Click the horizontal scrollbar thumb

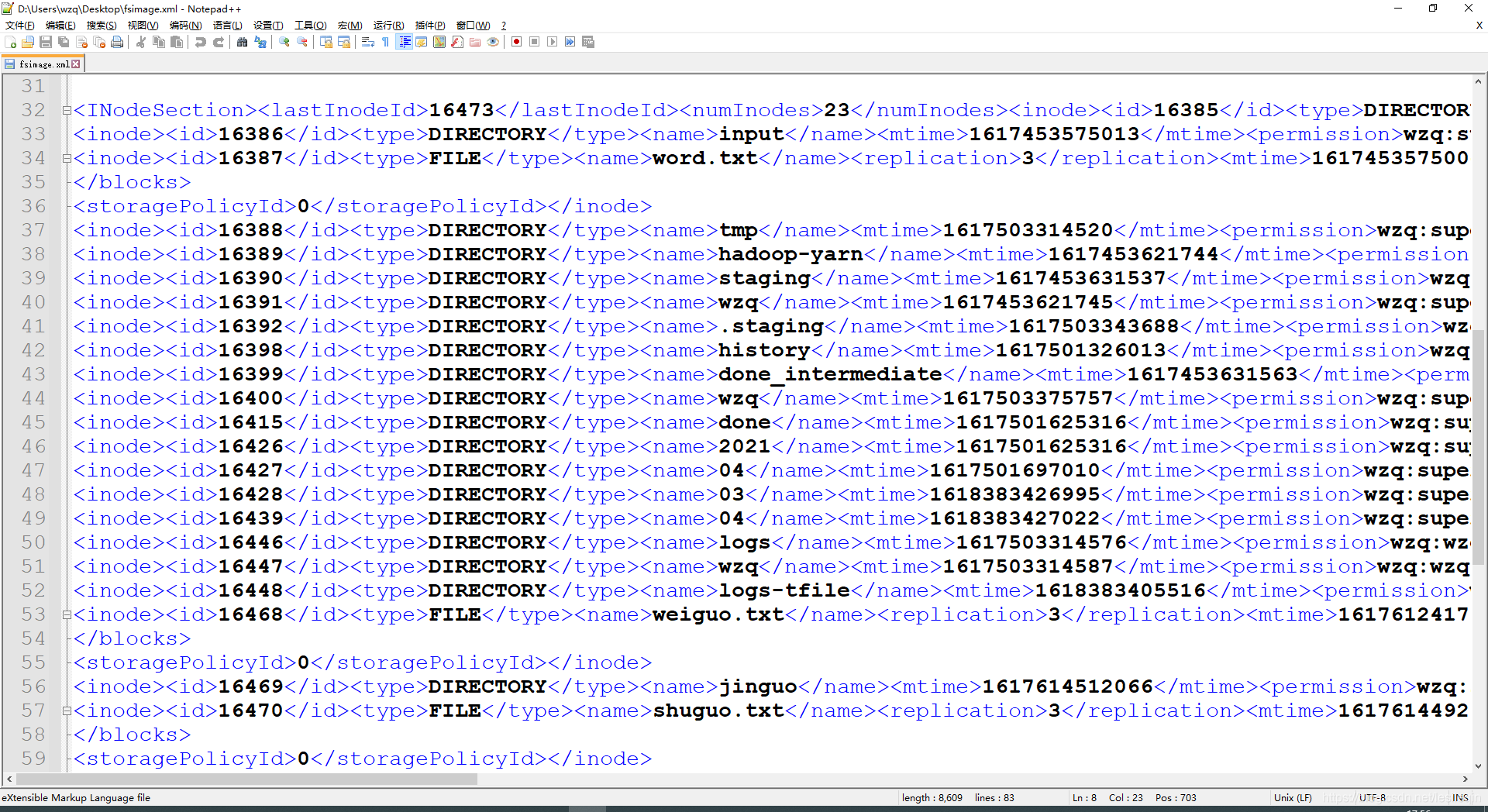coord(246,779)
